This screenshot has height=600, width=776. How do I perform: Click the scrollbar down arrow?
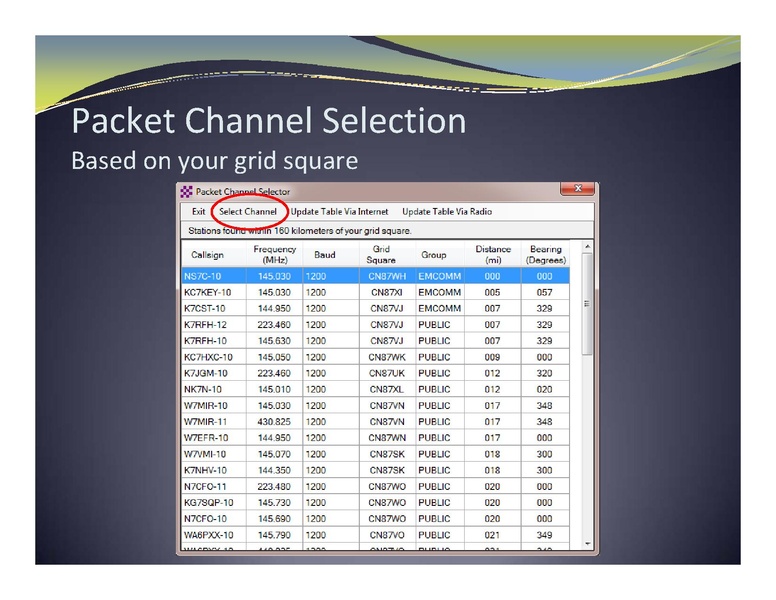(x=587, y=544)
